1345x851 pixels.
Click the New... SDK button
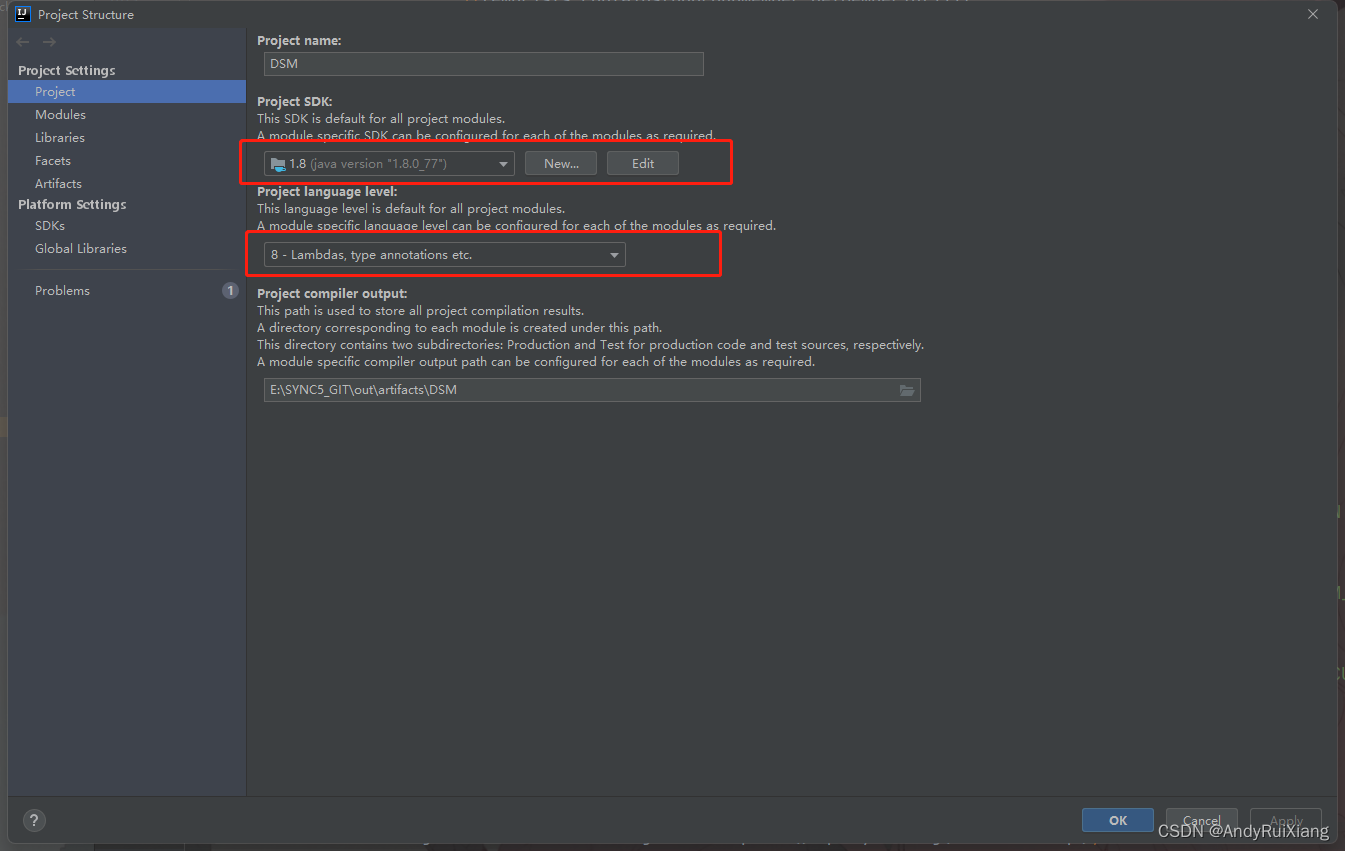click(561, 163)
